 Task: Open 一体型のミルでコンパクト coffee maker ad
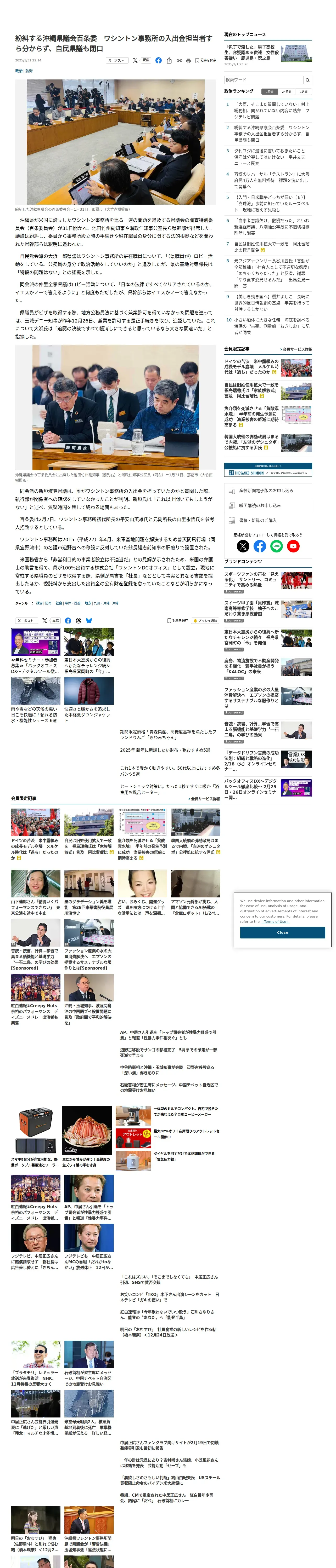click(x=168, y=1116)
